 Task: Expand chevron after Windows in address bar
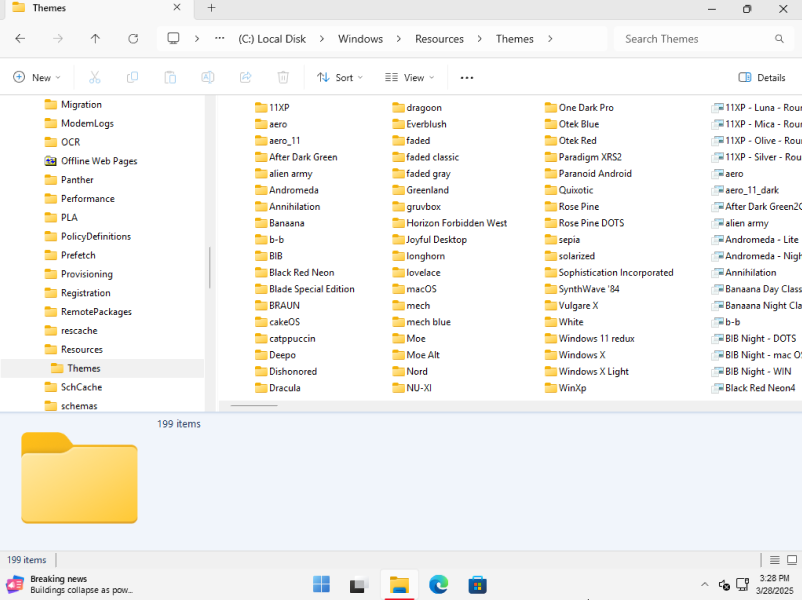tap(398, 39)
